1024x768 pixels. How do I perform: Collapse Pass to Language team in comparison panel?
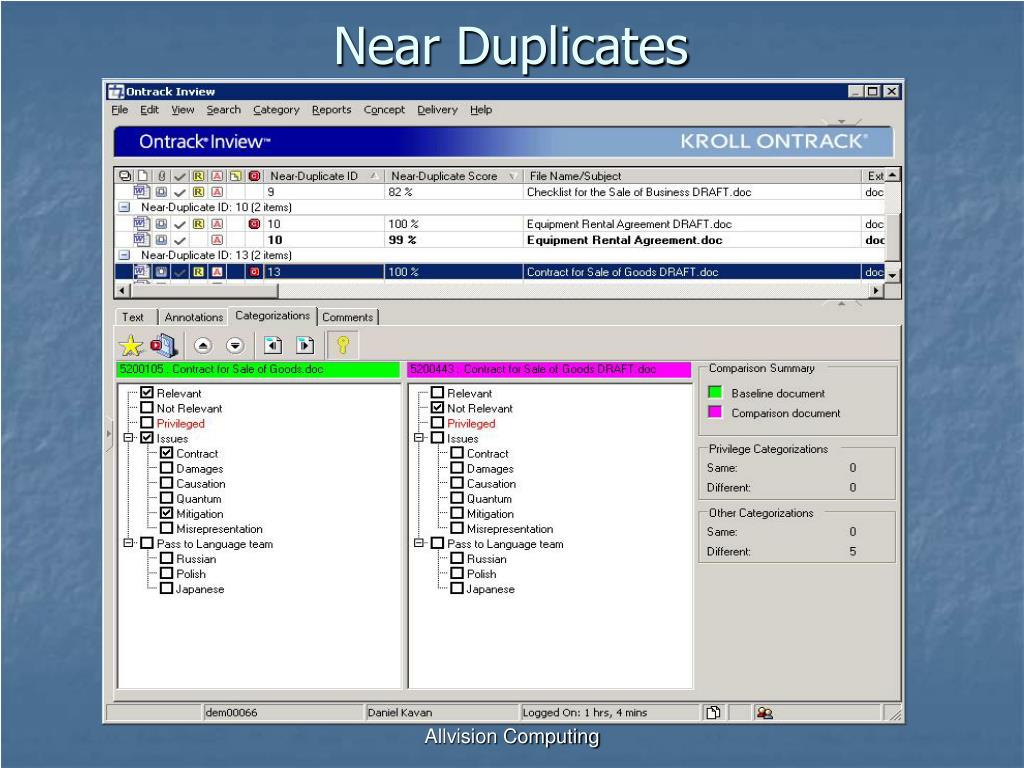419,543
